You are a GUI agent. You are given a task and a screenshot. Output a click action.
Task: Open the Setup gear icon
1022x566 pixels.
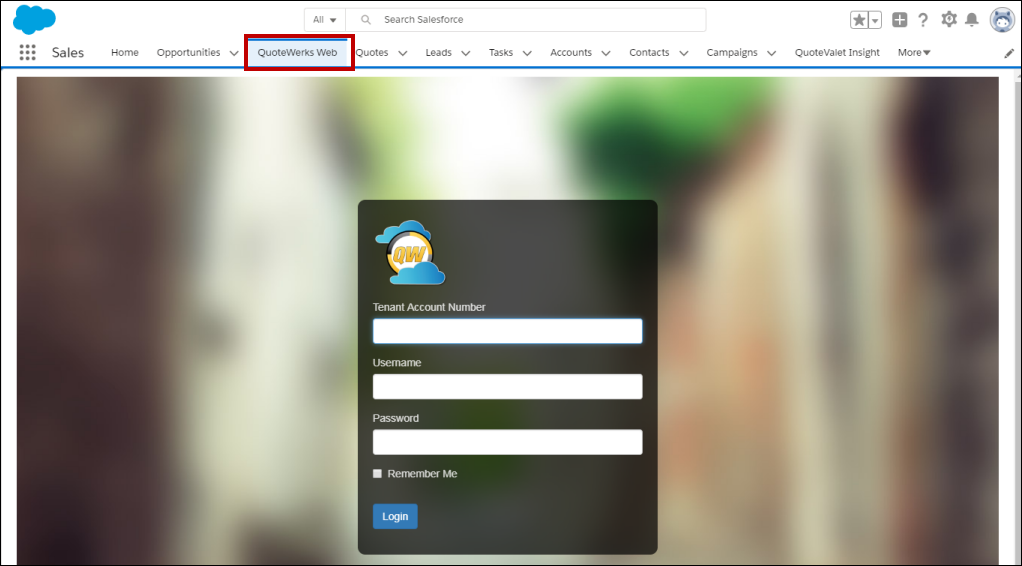tap(949, 20)
